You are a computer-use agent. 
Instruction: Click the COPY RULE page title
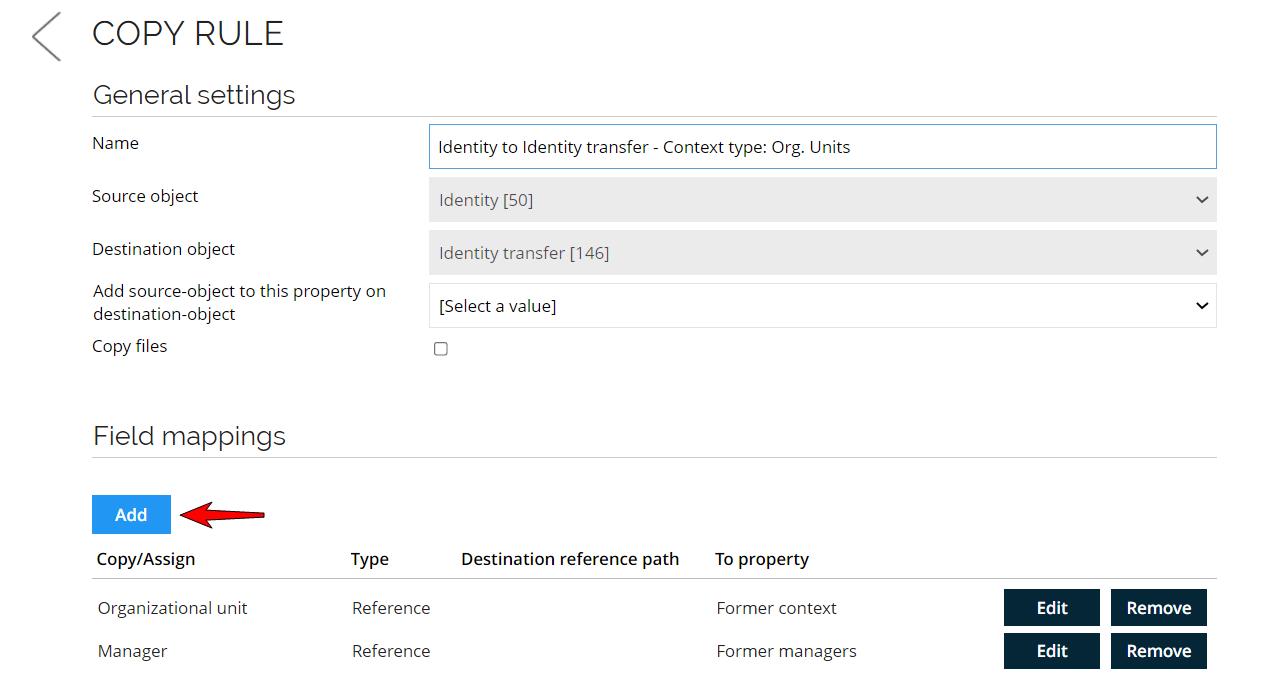pyautogui.click(x=188, y=34)
